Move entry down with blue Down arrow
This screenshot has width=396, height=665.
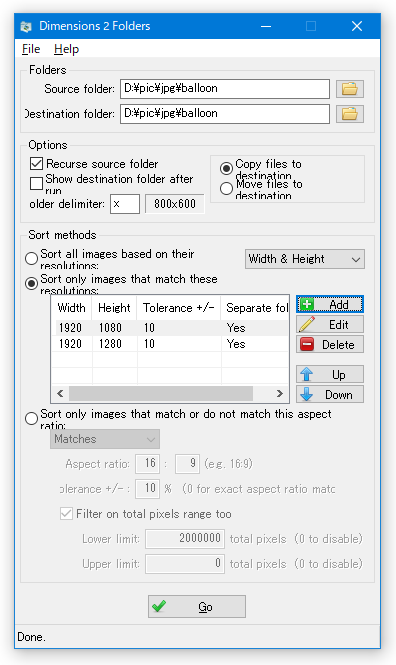307,394
